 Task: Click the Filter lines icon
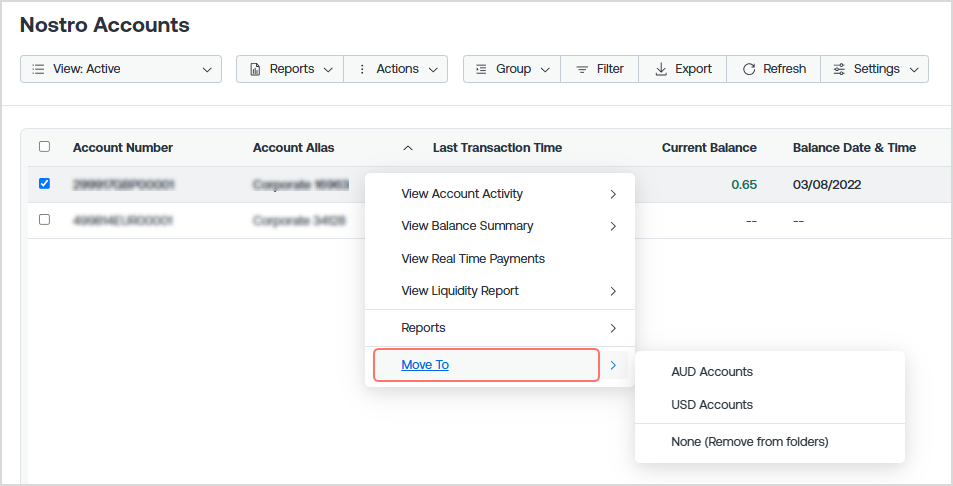pyautogui.click(x=582, y=69)
